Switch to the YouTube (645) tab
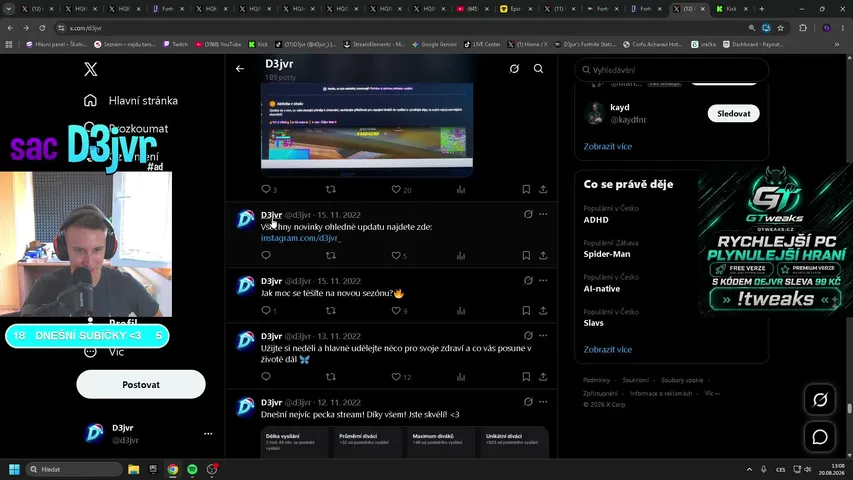This screenshot has width=853, height=480. coord(473,9)
